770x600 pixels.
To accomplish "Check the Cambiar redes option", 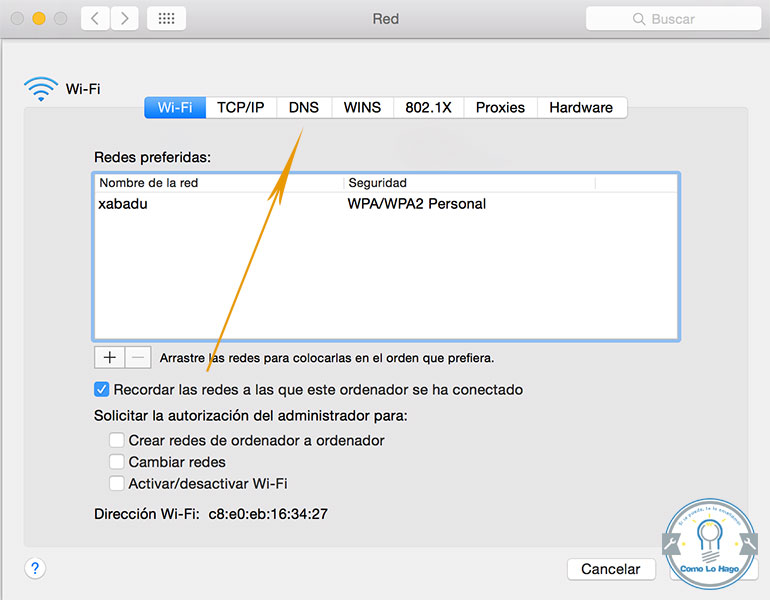I will pyautogui.click(x=117, y=462).
